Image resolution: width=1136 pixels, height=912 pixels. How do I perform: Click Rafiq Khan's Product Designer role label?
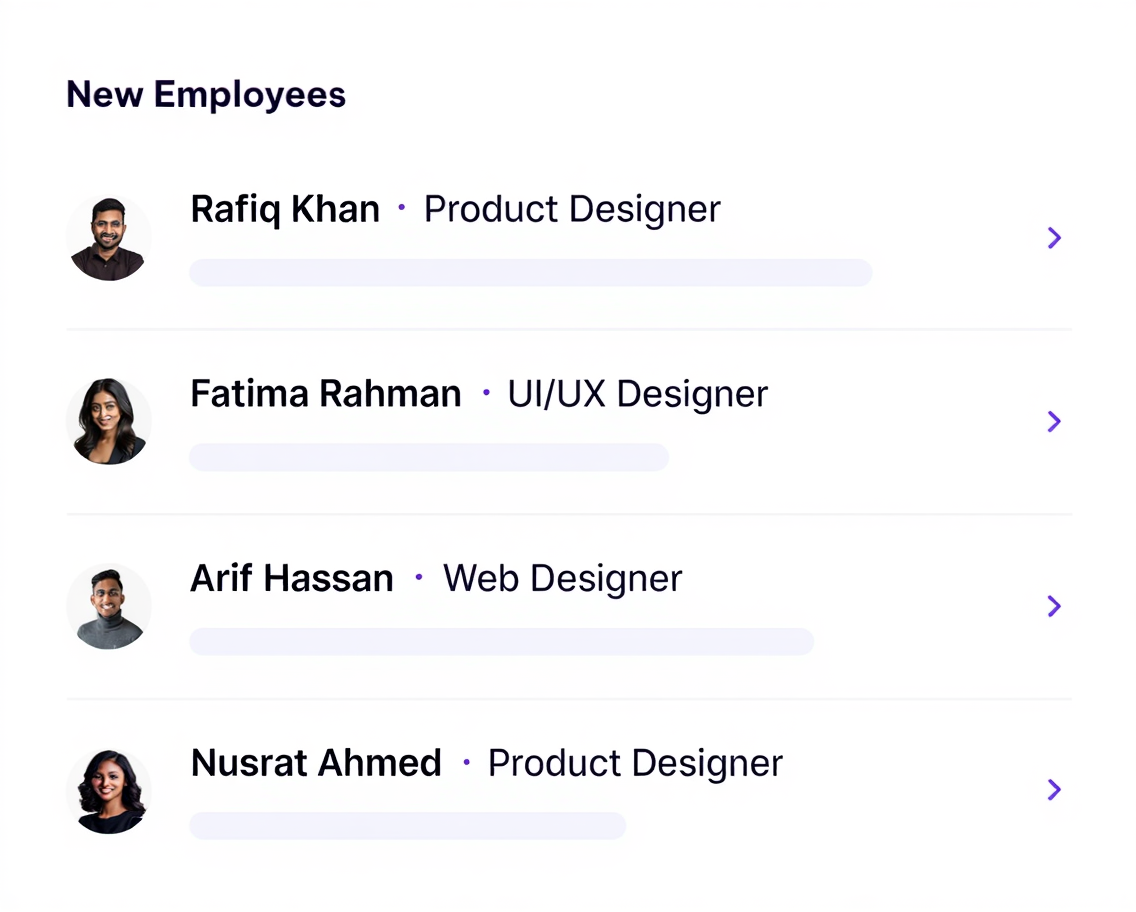(572, 210)
